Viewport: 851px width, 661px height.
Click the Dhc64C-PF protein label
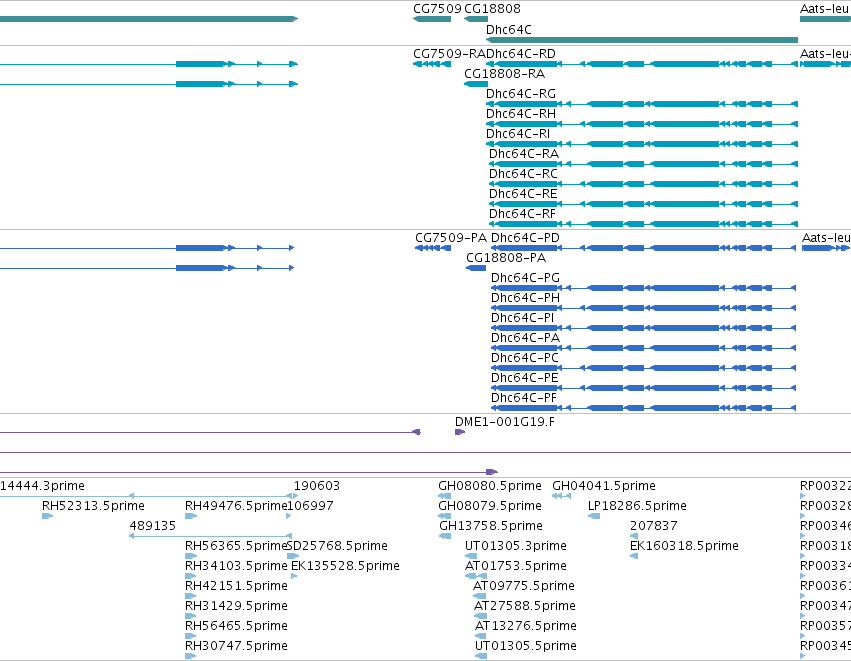[524, 398]
